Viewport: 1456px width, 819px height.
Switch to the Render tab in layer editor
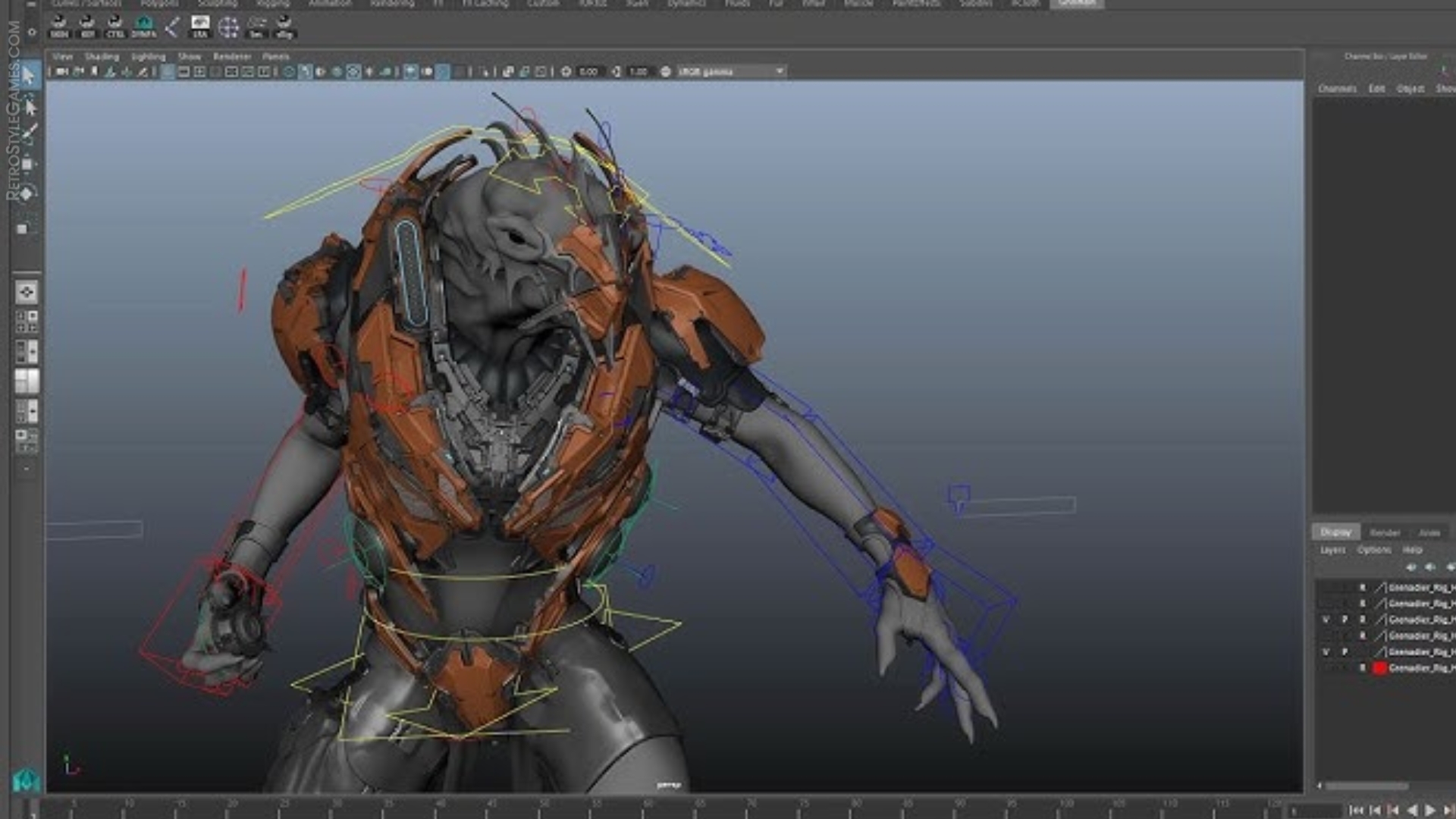1386,533
